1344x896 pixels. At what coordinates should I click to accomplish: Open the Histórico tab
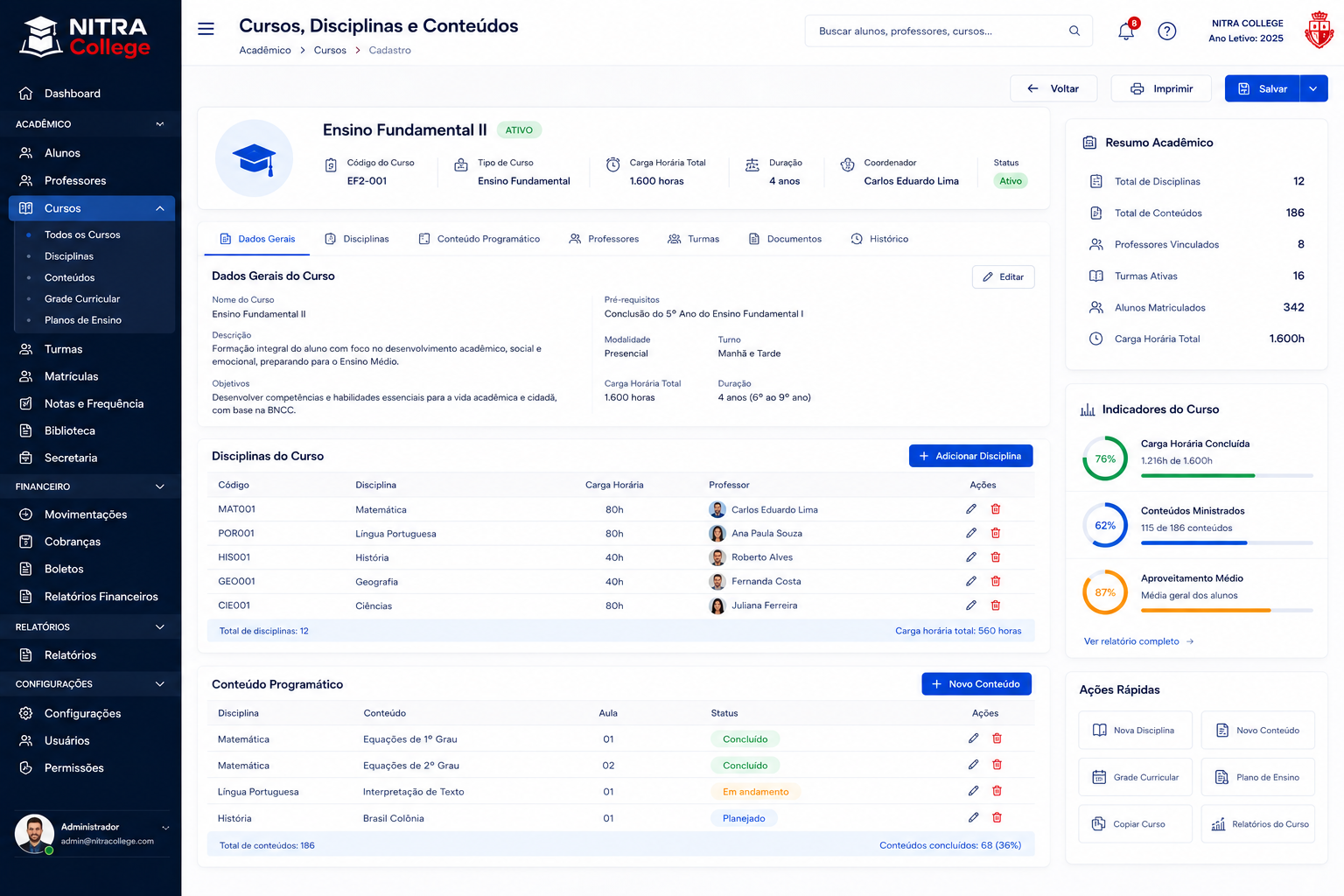coord(879,239)
